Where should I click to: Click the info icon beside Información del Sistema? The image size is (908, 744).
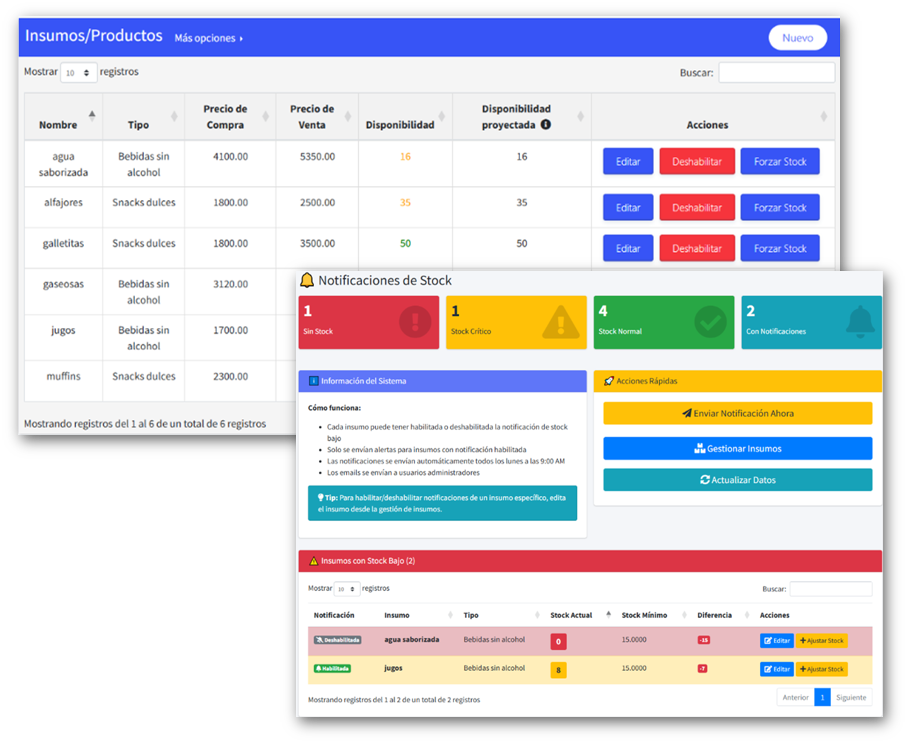313,381
